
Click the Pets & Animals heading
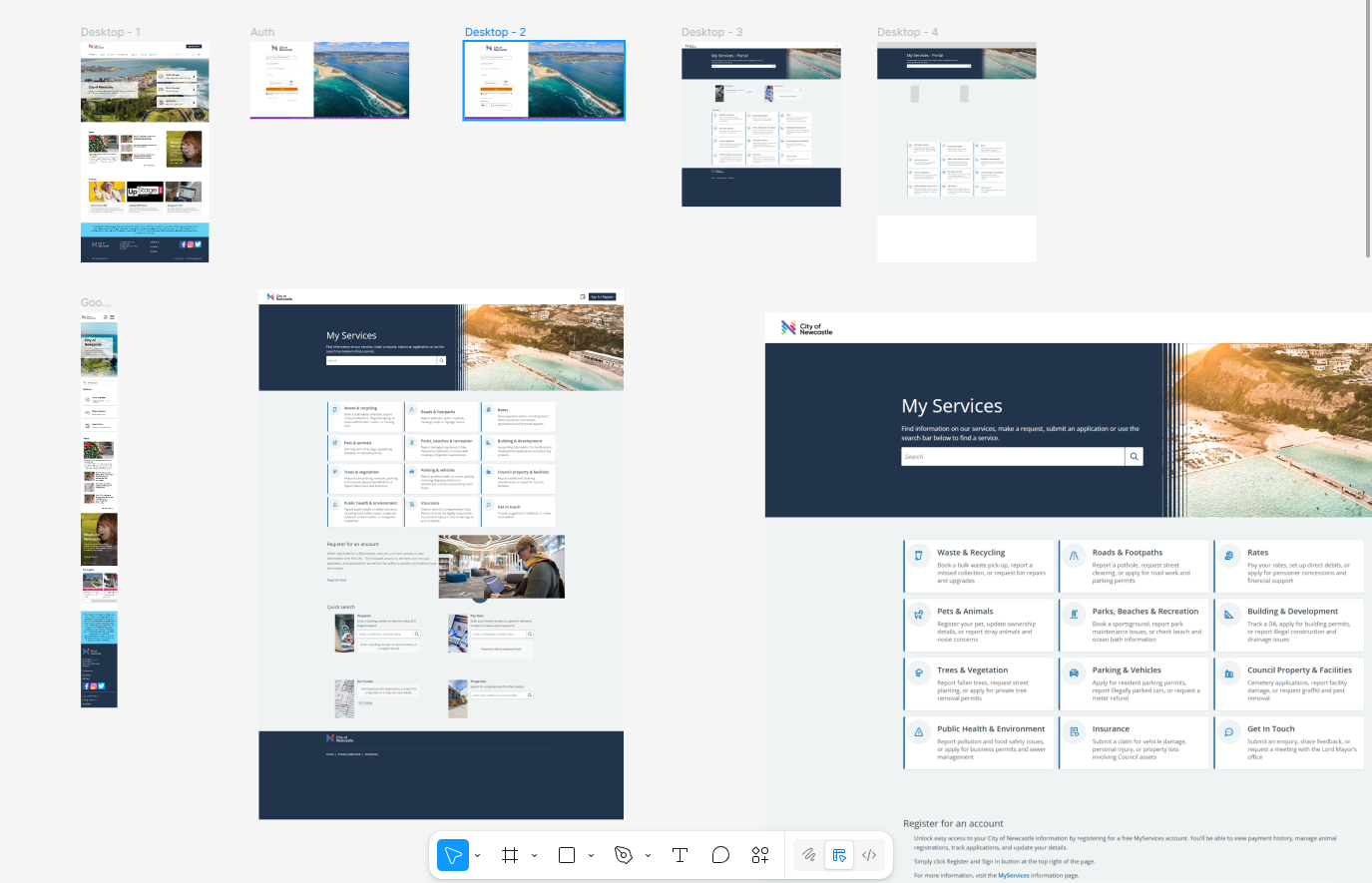click(965, 611)
